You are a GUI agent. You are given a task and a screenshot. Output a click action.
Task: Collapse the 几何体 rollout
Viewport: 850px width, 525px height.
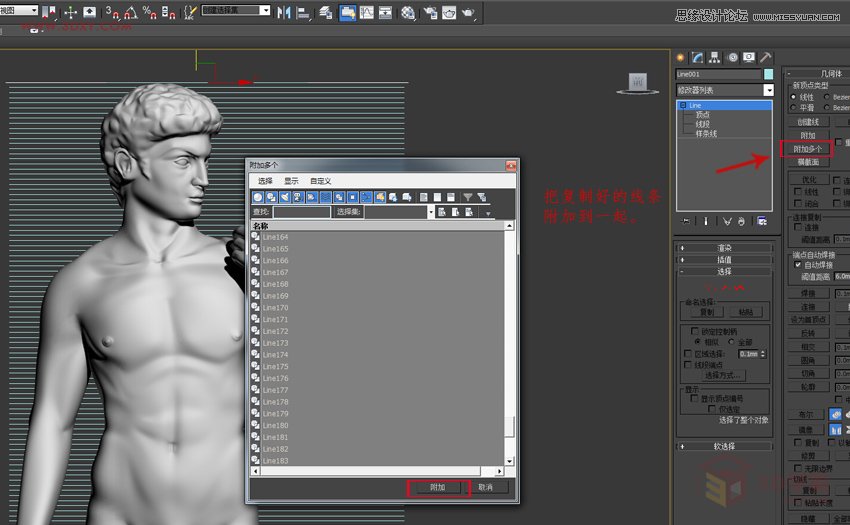click(x=818, y=73)
